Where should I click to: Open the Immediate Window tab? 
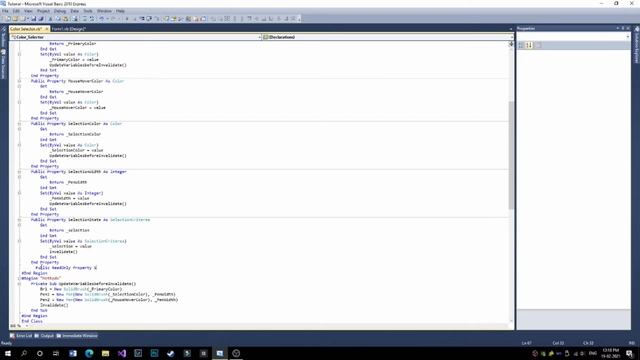coord(77,336)
